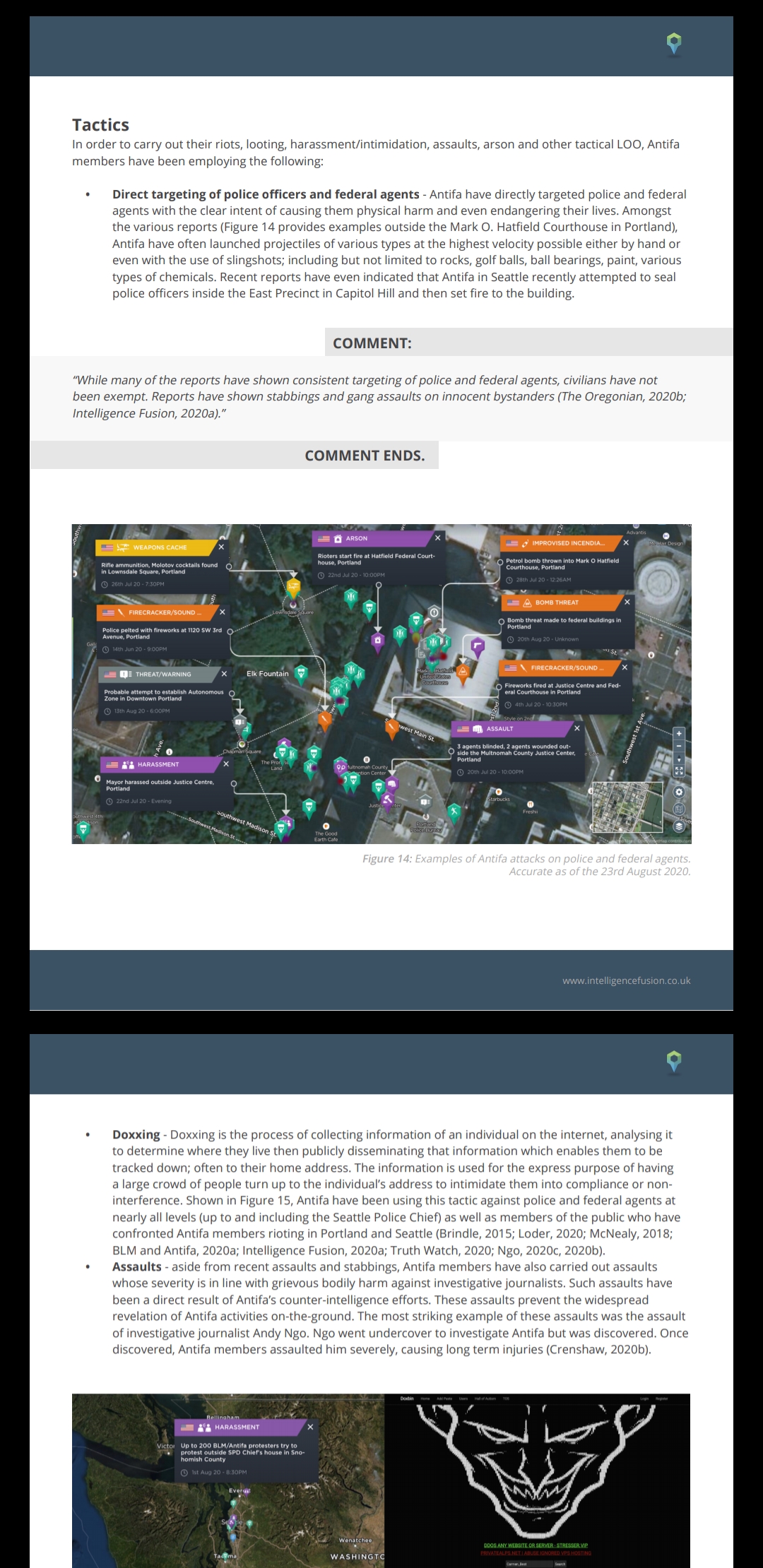Click the fullscreen icon on the map
Image resolution: width=763 pixels, height=1568 pixels.
point(679,770)
